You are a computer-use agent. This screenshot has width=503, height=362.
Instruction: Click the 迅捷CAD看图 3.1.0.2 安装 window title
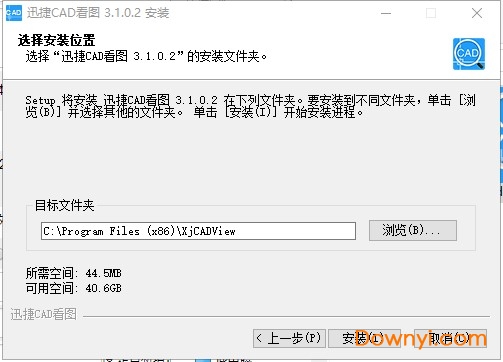click(x=98, y=13)
